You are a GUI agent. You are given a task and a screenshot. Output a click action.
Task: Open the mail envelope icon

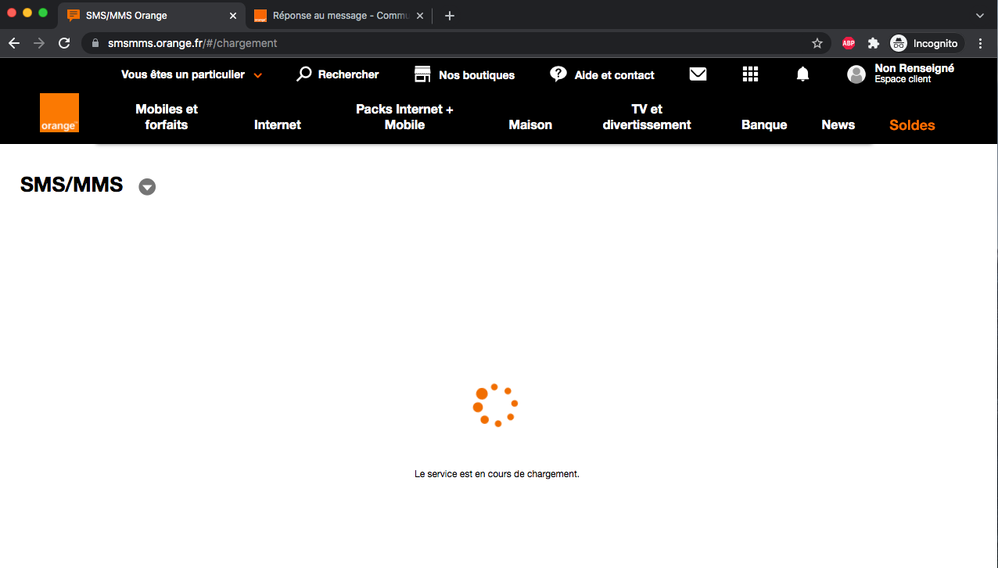tap(698, 74)
